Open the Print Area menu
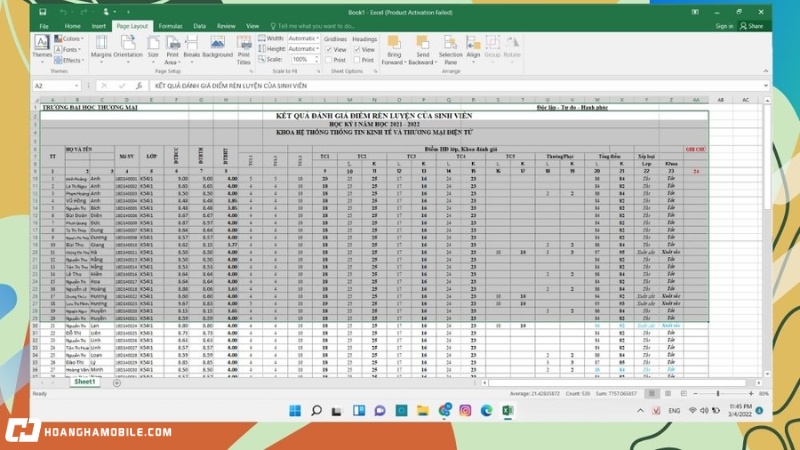Viewport: 800px width, 450px height. (x=172, y=50)
